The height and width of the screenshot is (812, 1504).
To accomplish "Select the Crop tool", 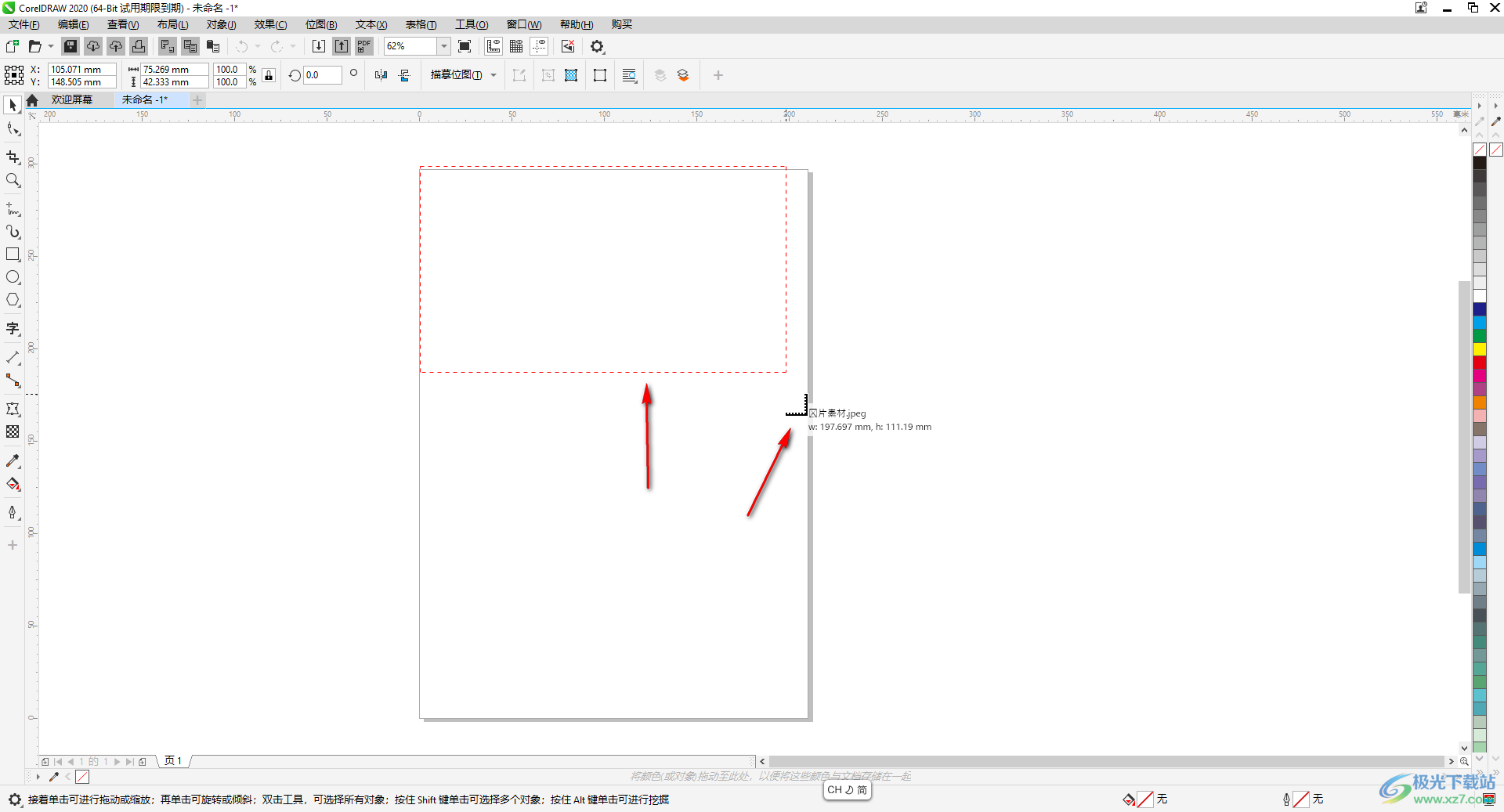I will [13, 157].
